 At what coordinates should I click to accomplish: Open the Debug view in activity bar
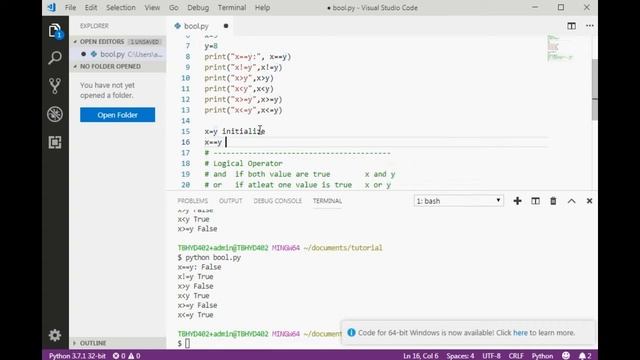point(55,114)
